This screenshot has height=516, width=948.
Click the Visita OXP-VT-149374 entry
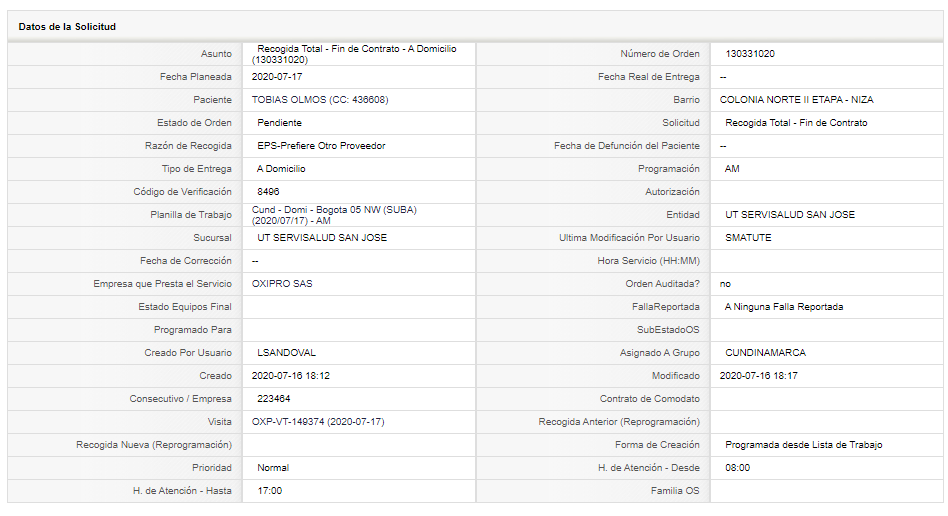[x=318, y=422]
